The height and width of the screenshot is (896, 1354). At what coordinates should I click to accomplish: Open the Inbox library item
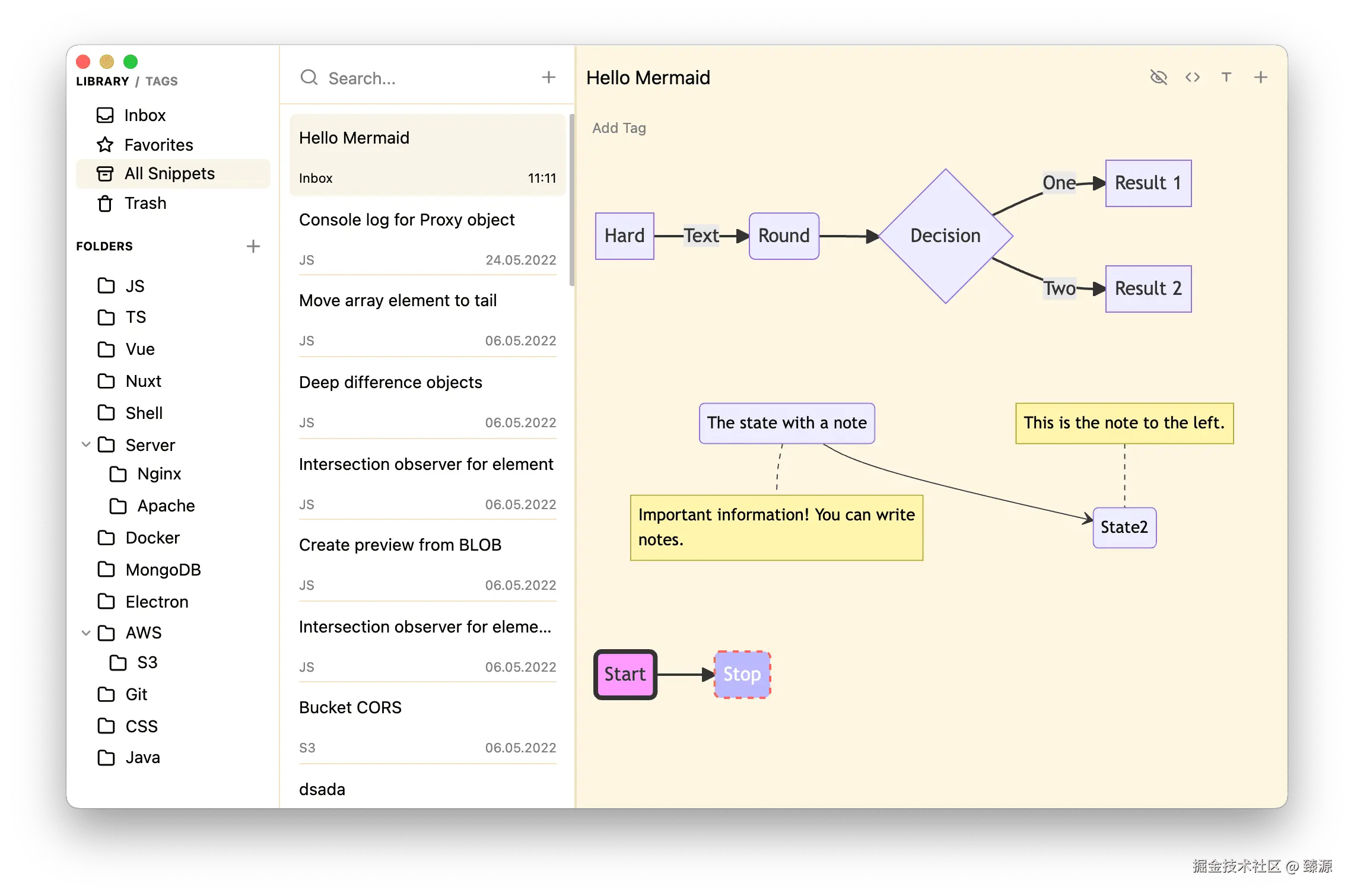[145, 115]
